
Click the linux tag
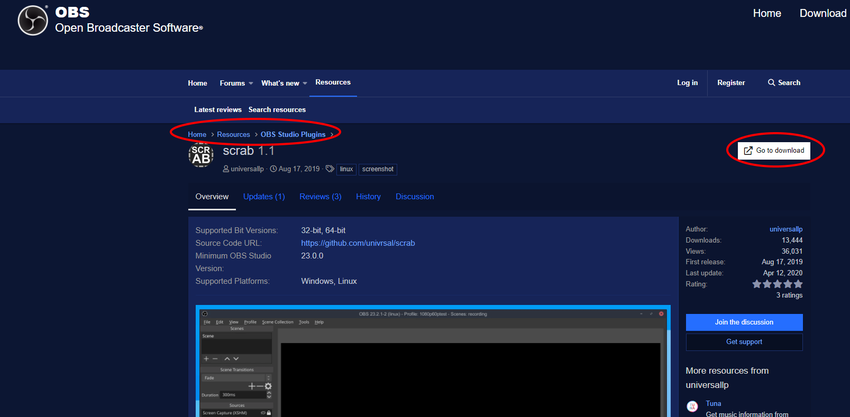346,169
